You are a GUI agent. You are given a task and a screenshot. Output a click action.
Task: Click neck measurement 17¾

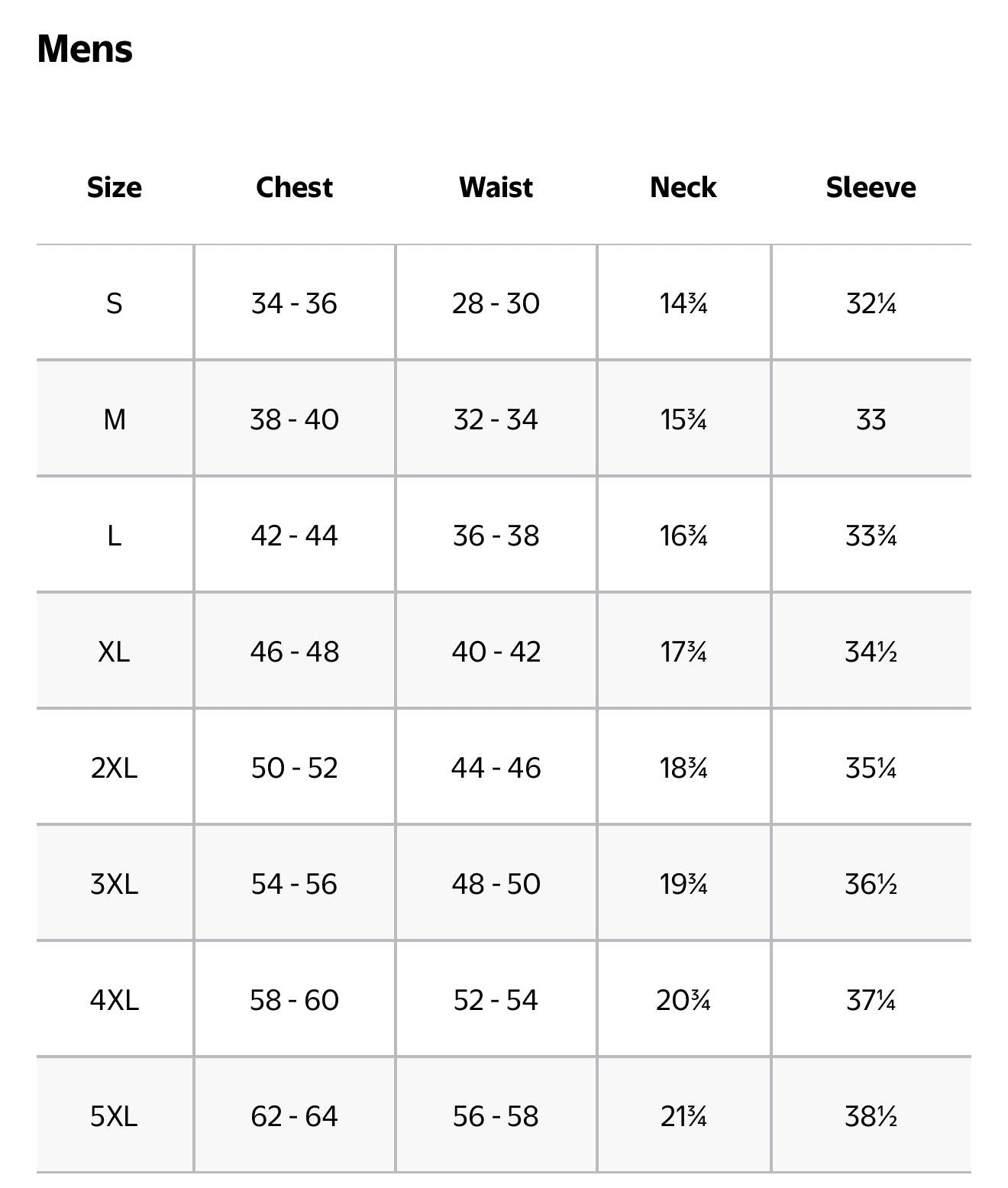(x=683, y=652)
